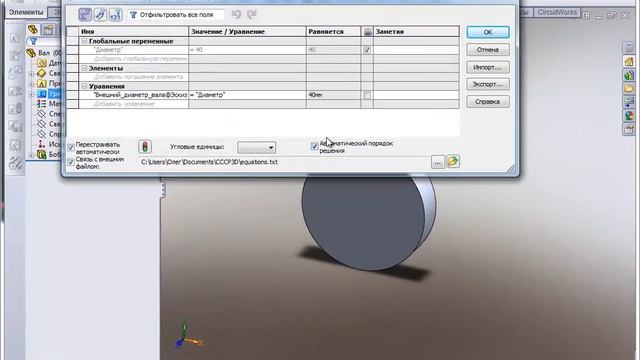The height and width of the screenshot is (360, 640).
Task: Open Design Library icon in task pane
Action: pos(629,75)
